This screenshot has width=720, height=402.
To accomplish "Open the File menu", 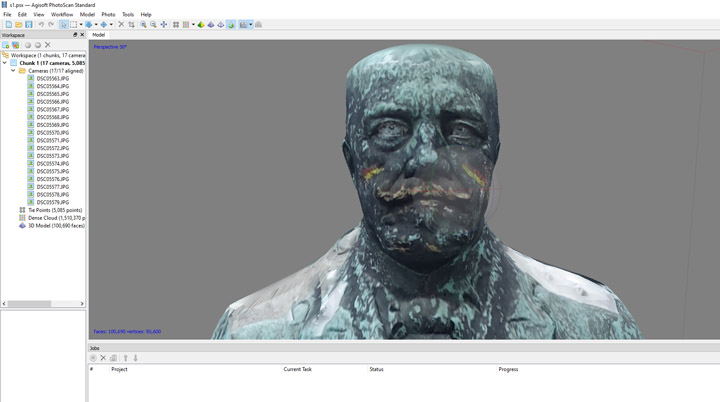I will [x=7, y=14].
